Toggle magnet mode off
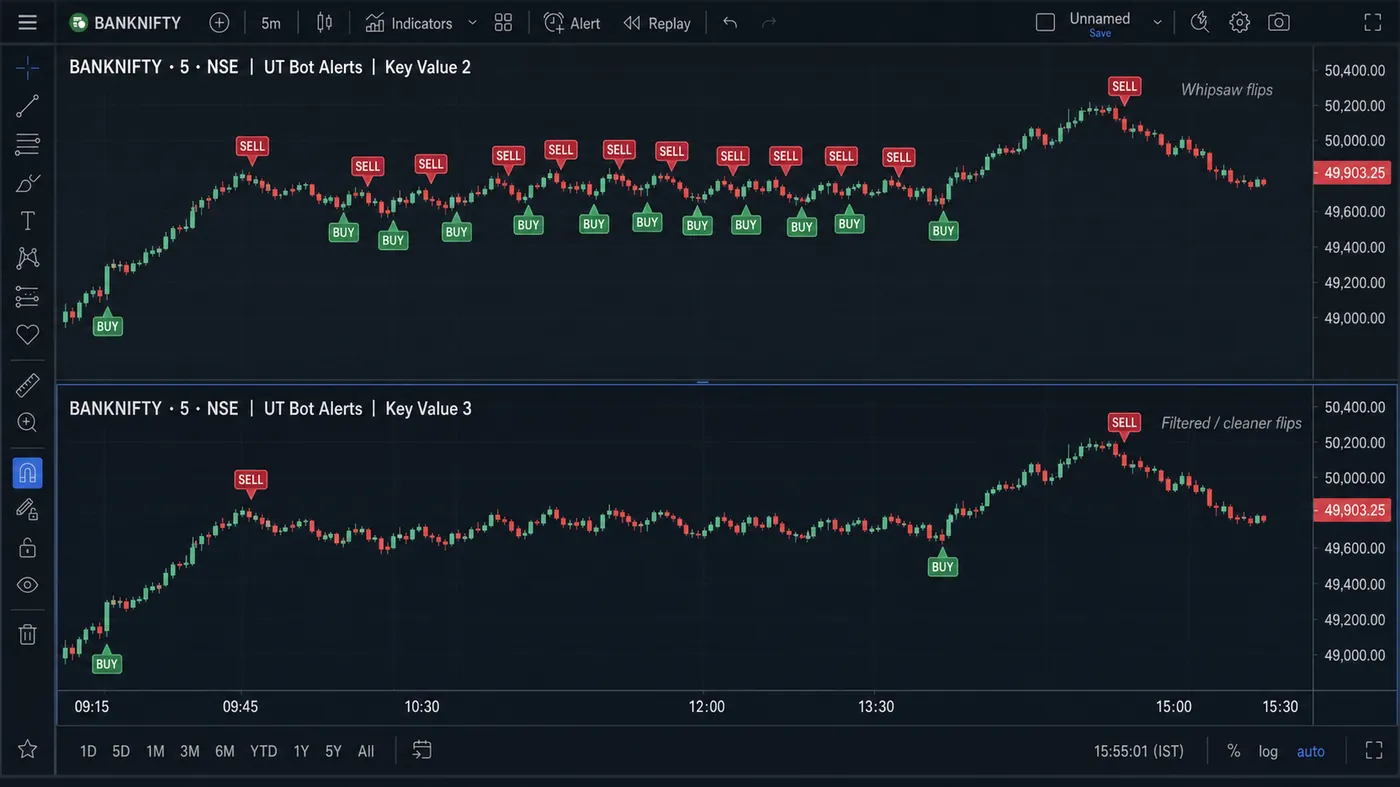Viewport: 1400px width, 787px height. point(27,472)
